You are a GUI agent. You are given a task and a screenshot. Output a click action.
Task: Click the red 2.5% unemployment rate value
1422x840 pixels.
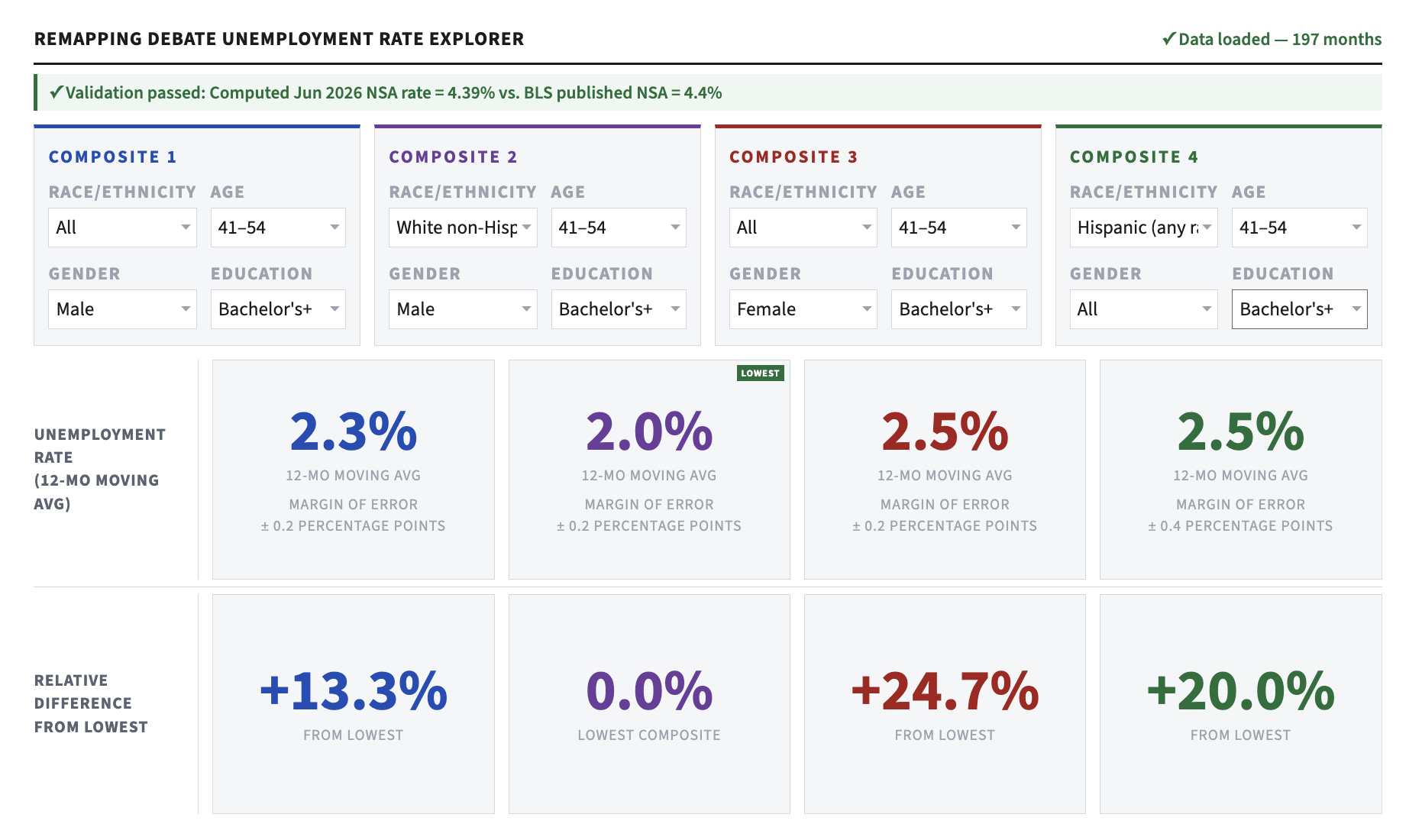[945, 431]
